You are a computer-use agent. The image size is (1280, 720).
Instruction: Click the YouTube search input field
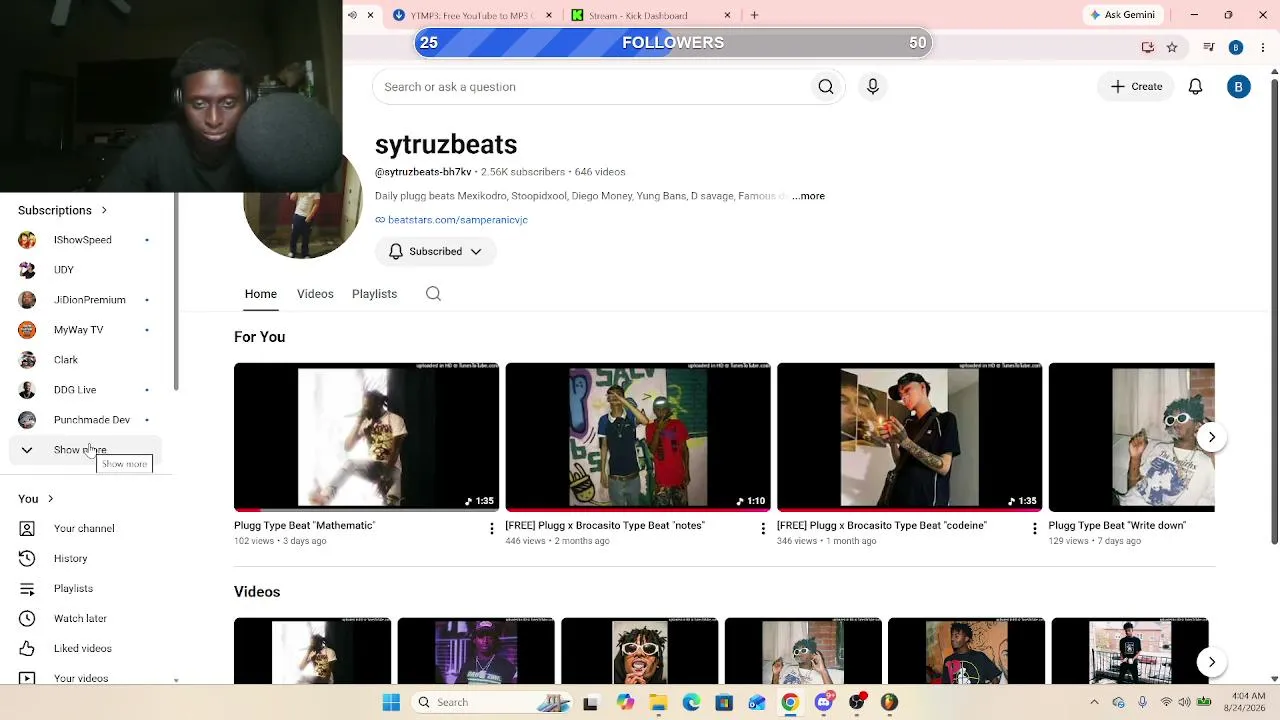[x=590, y=87]
